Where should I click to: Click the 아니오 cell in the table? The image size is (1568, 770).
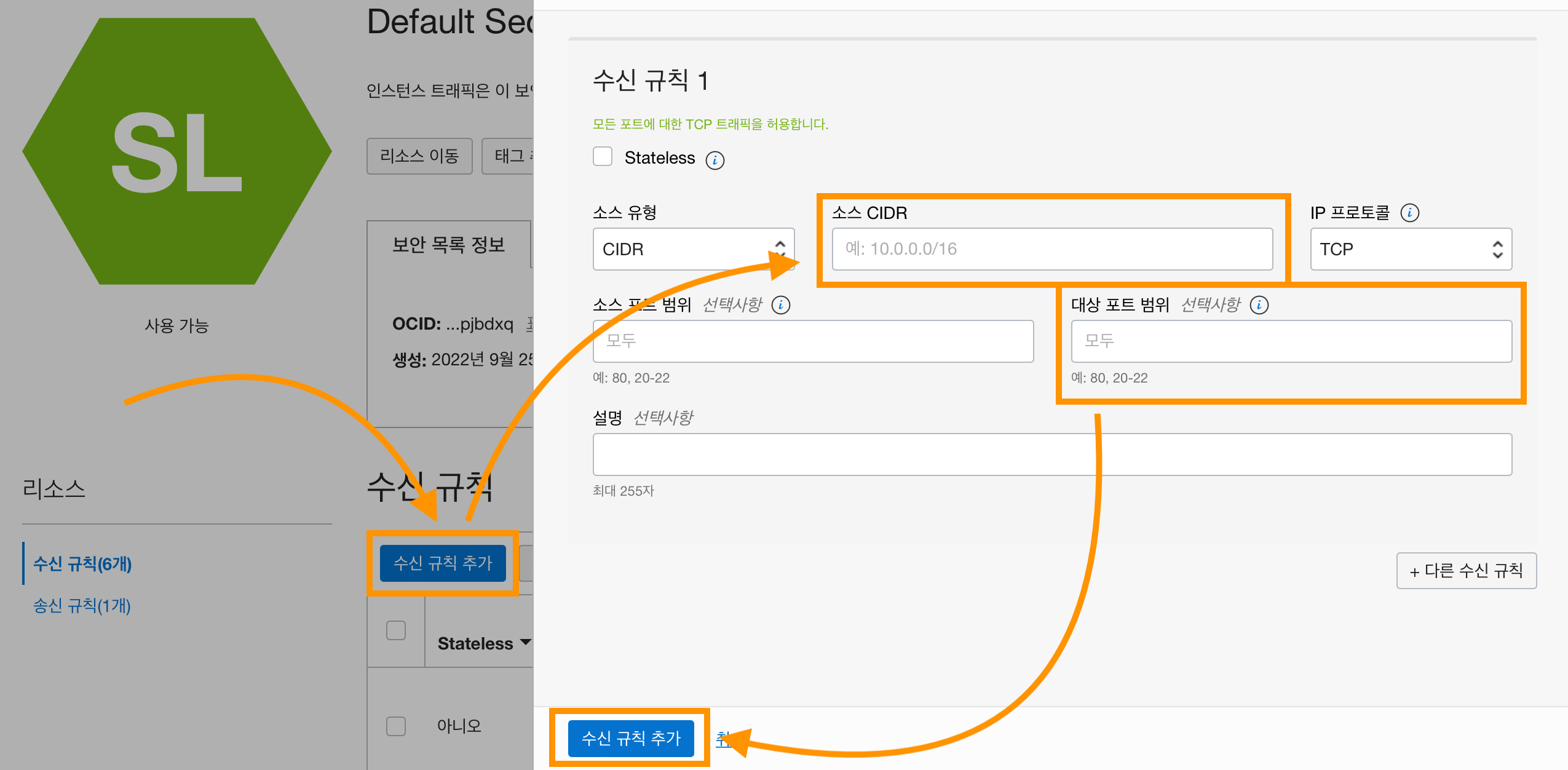[459, 726]
